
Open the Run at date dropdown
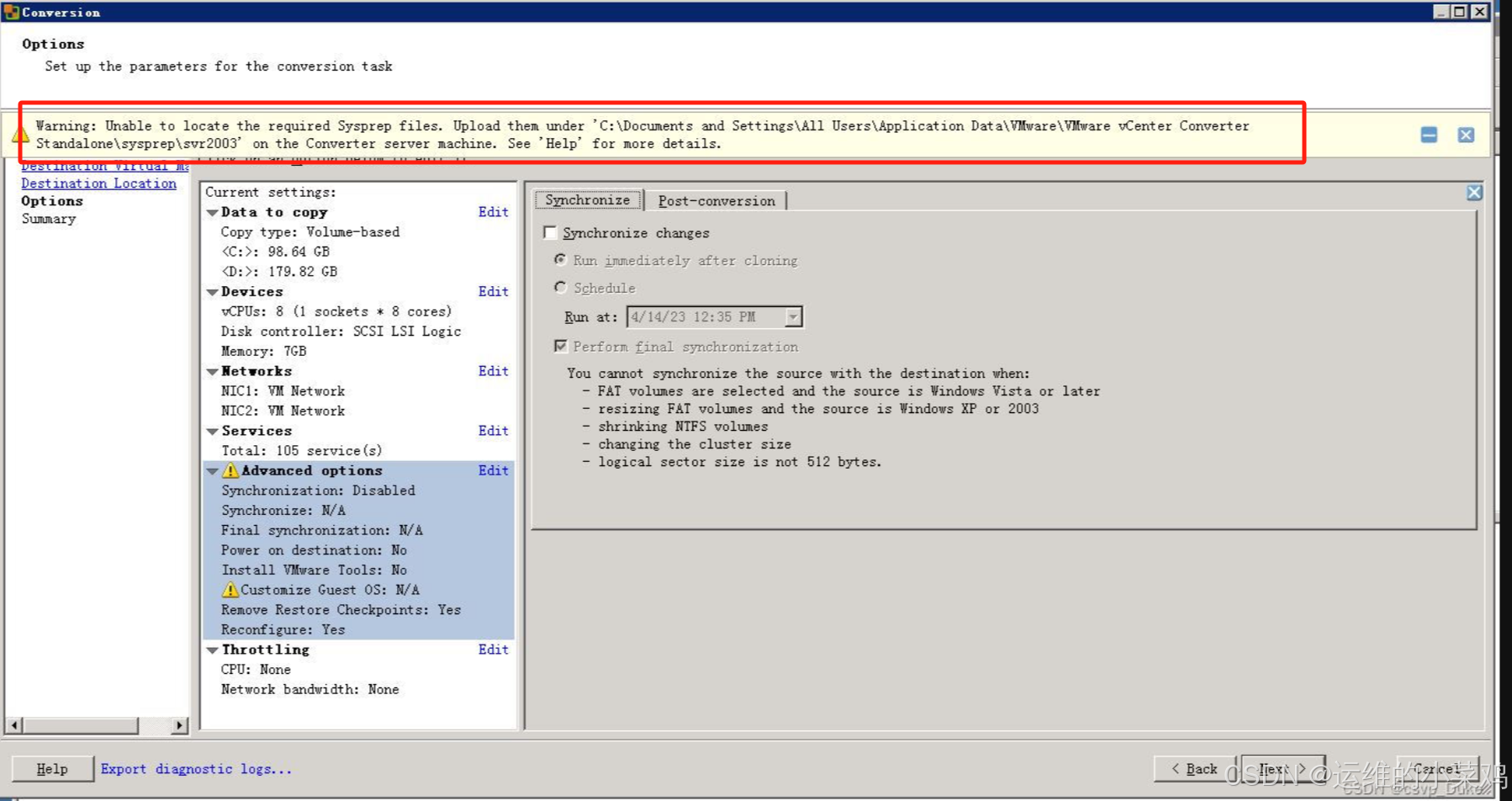click(x=792, y=316)
